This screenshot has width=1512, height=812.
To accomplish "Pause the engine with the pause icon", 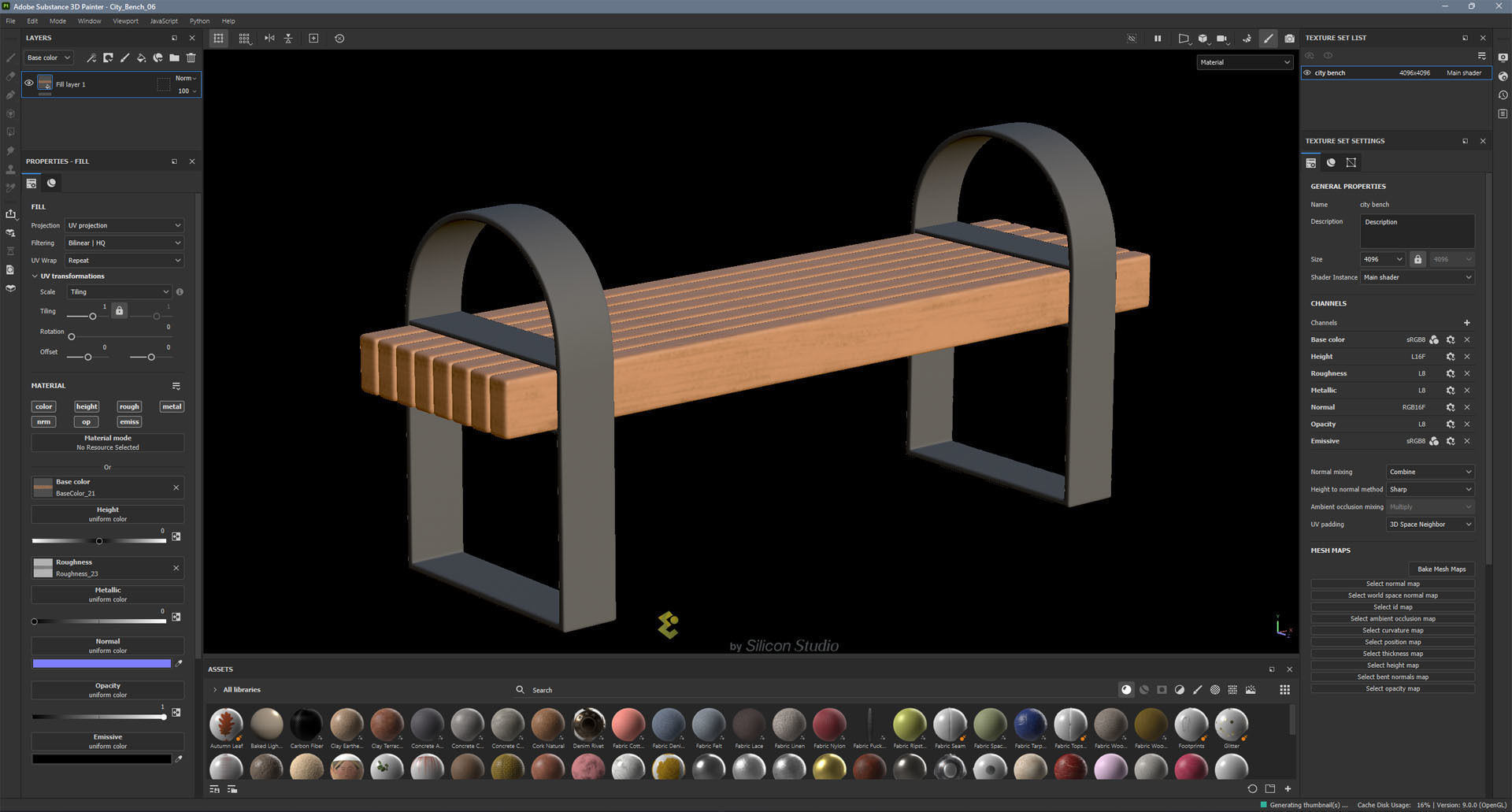I will (x=1158, y=38).
